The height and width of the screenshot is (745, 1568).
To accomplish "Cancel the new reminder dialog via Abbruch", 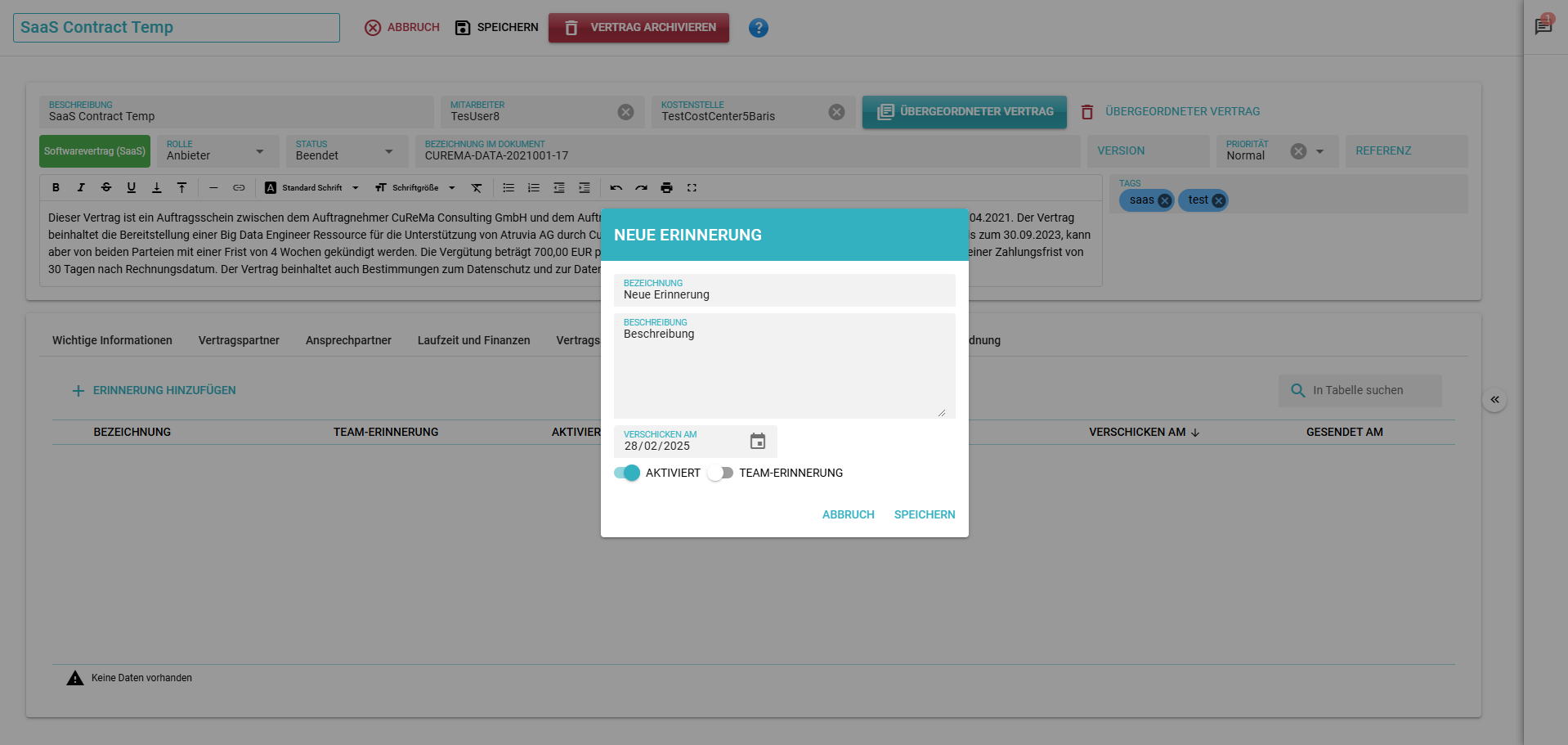I will [848, 514].
